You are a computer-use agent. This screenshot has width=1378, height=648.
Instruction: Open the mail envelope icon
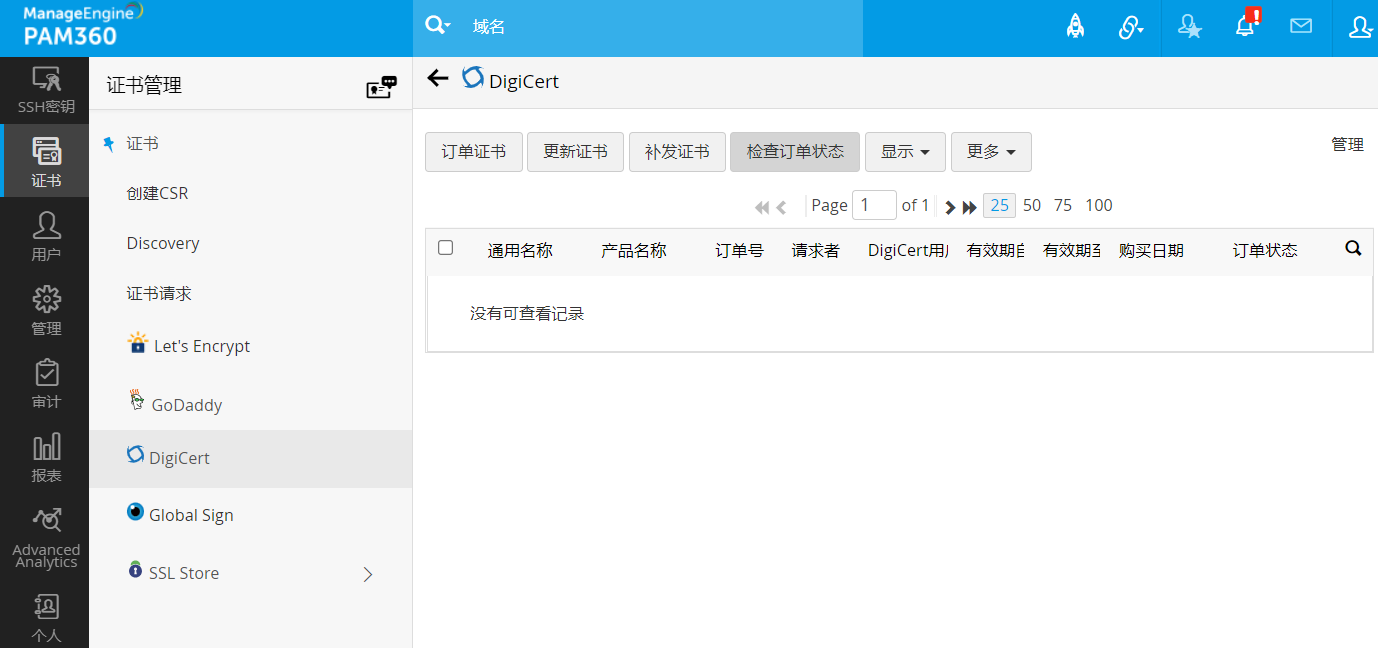(x=1301, y=27)
